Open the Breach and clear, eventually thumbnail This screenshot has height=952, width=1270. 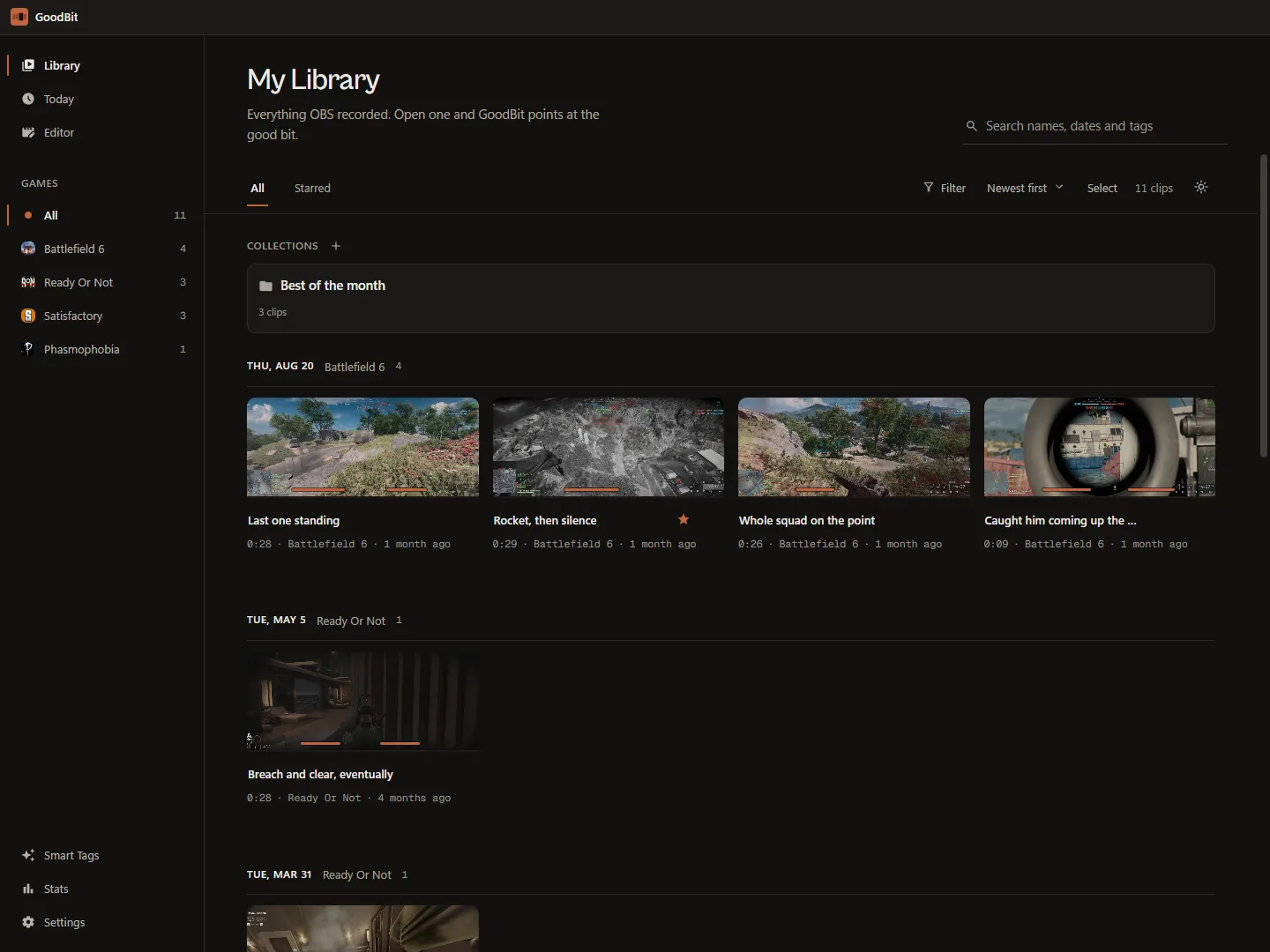362,701
